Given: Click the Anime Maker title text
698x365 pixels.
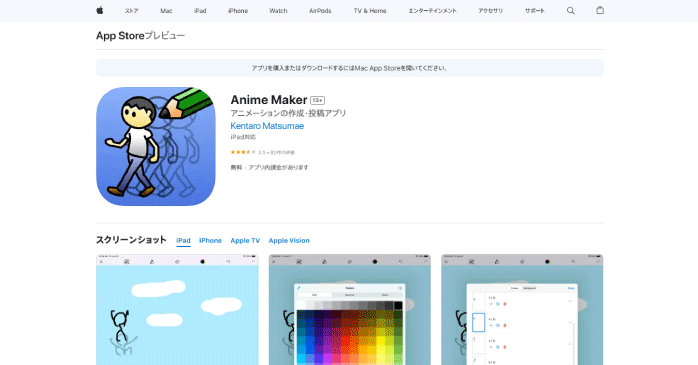Looking at the screenshot, I should [x=269, y=100].
